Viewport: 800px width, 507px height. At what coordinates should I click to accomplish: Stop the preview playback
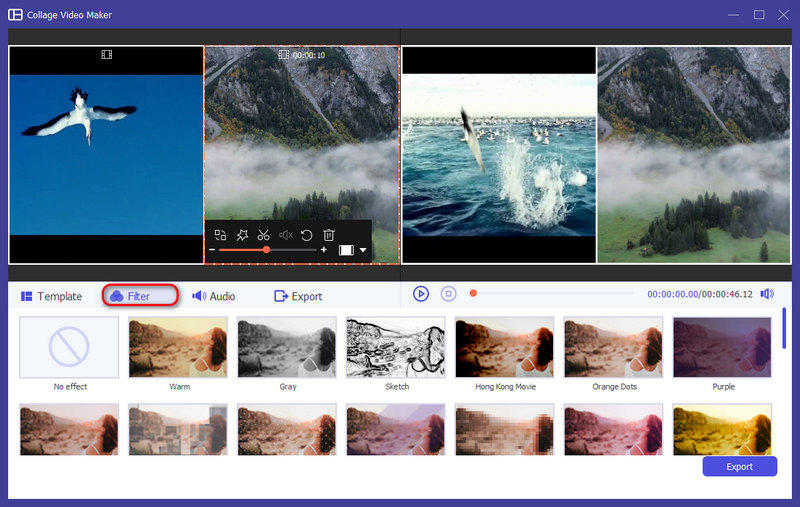click(x=449, y=294)
